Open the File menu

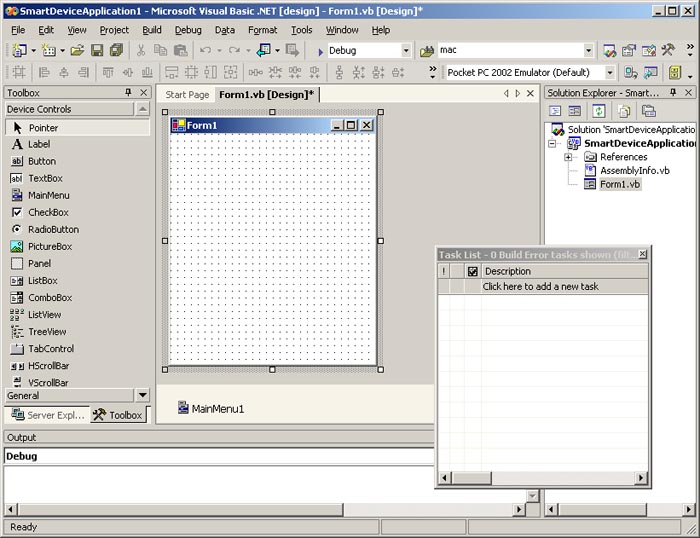click(x=18, y=30)
